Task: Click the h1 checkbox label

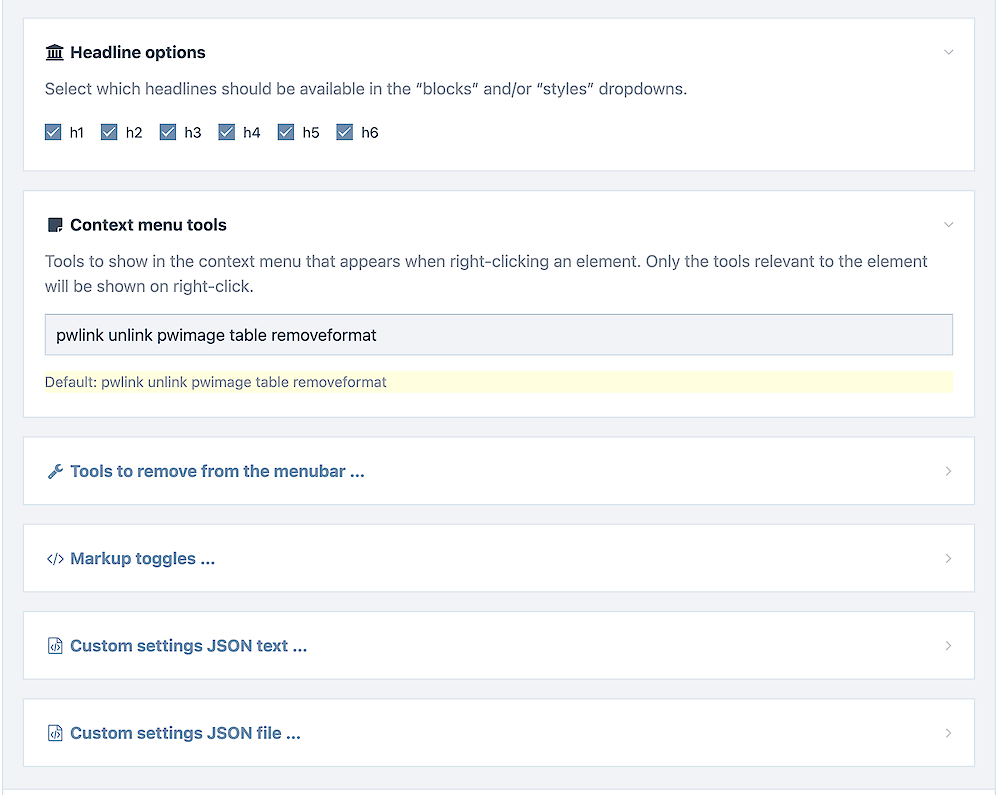Action: click(x=77, y=133)
